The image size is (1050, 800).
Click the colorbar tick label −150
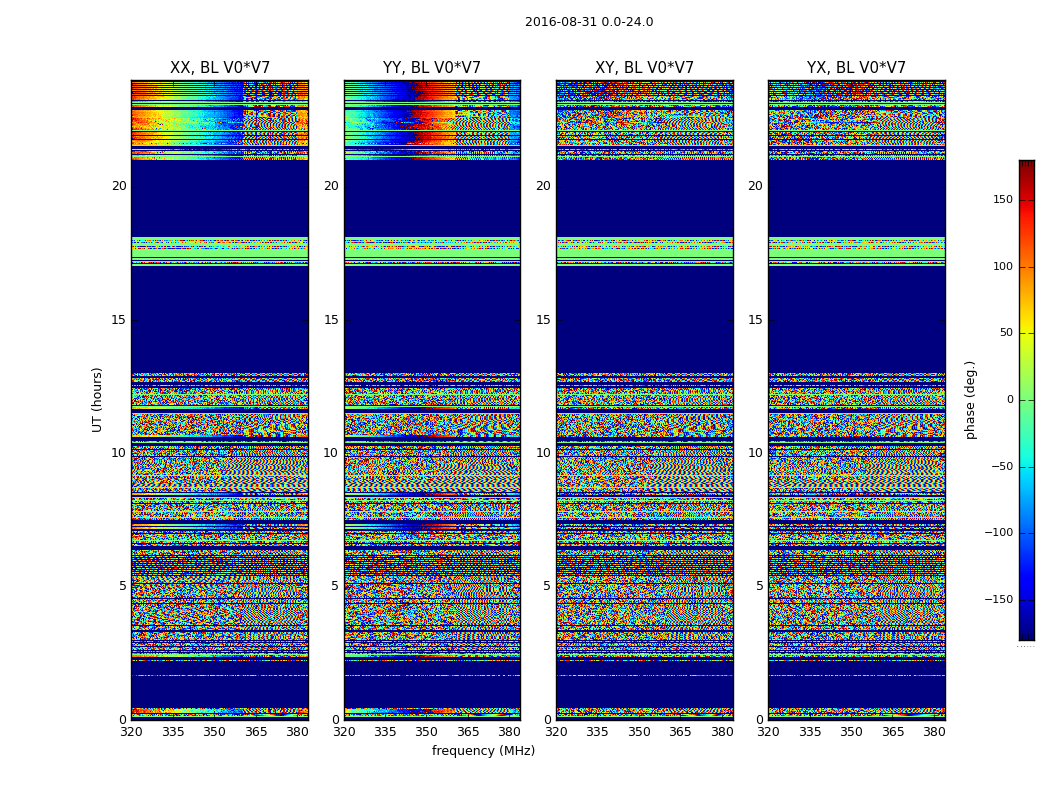[999, 599]
